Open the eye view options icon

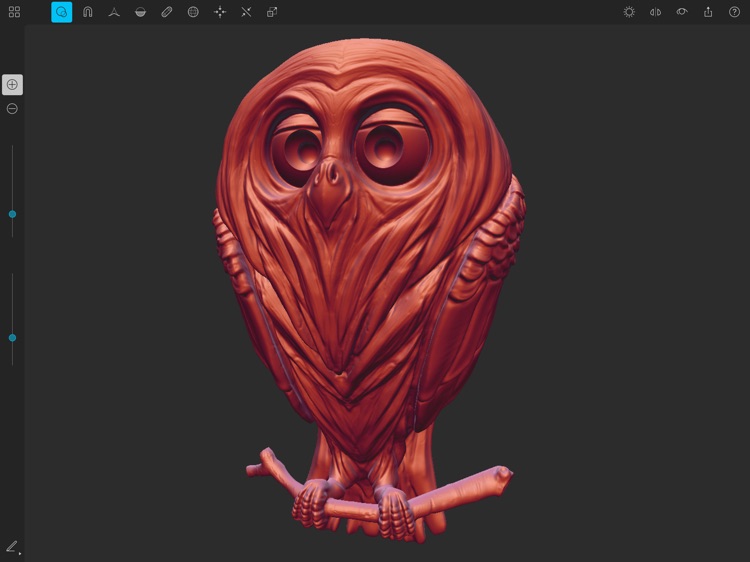tap(682, 11)
